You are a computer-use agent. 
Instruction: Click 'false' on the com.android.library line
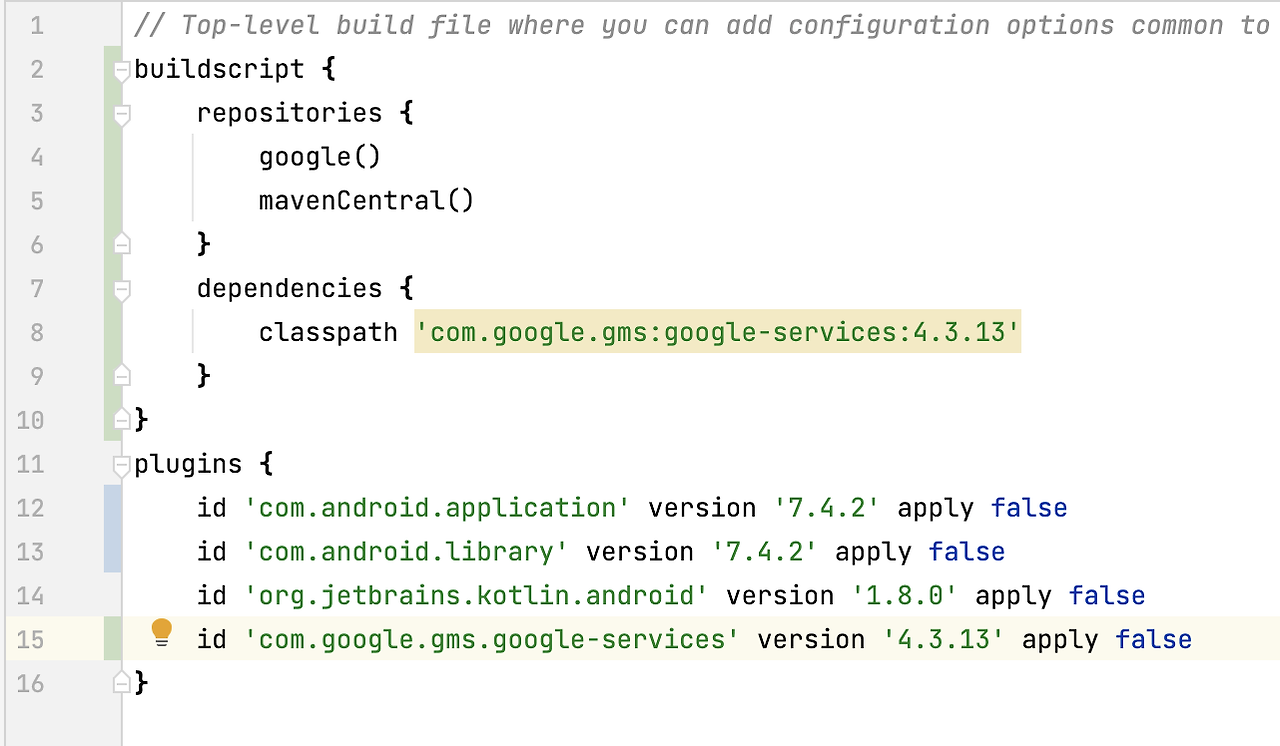tap(967, 552)
